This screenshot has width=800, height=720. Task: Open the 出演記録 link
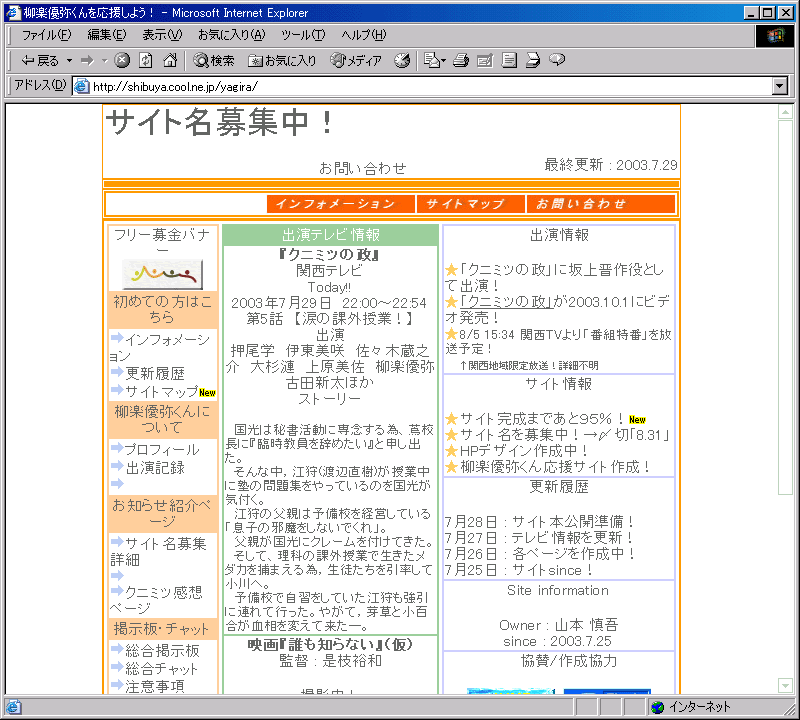point(155,467)
